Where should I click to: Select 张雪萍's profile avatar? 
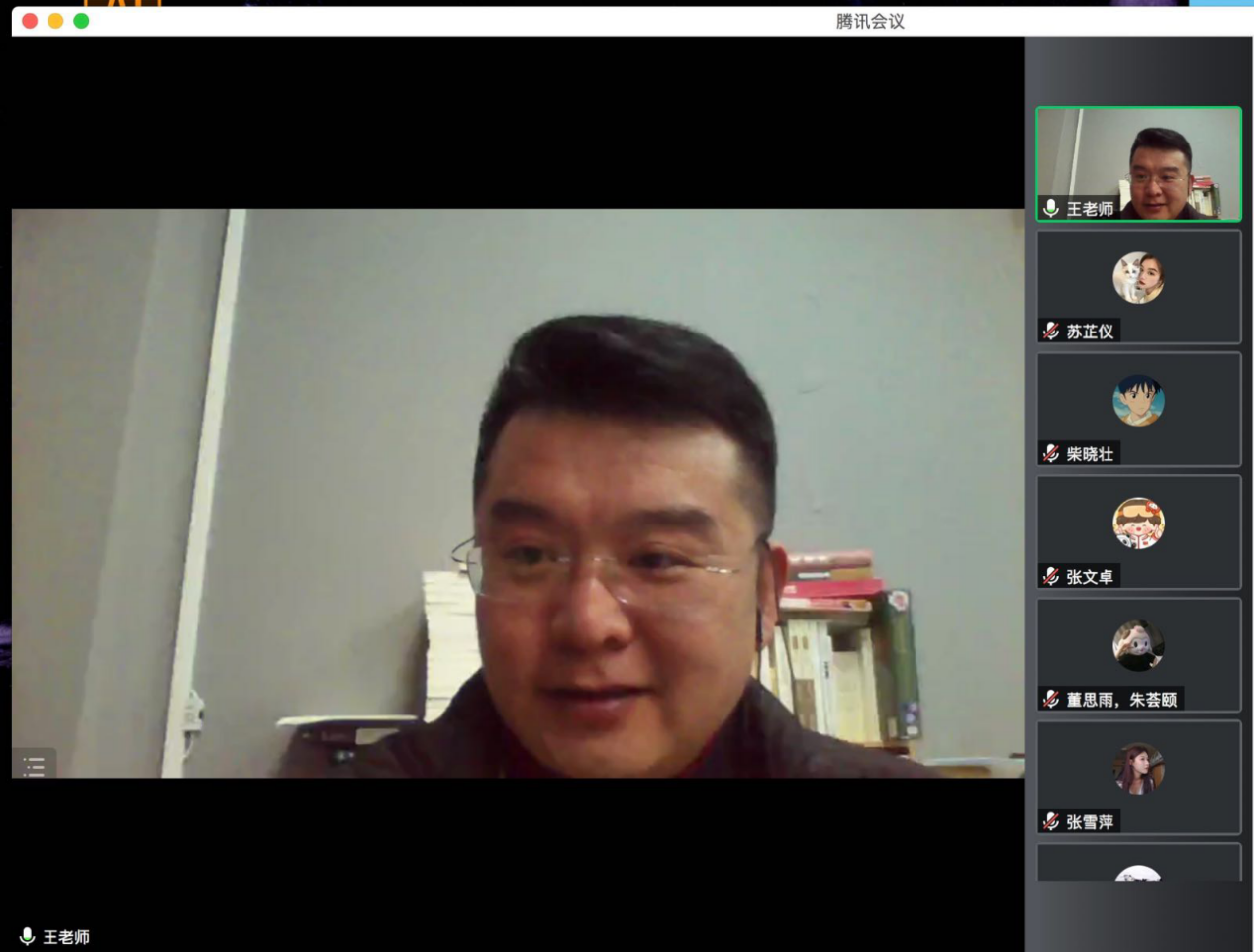click(1138, 768)
